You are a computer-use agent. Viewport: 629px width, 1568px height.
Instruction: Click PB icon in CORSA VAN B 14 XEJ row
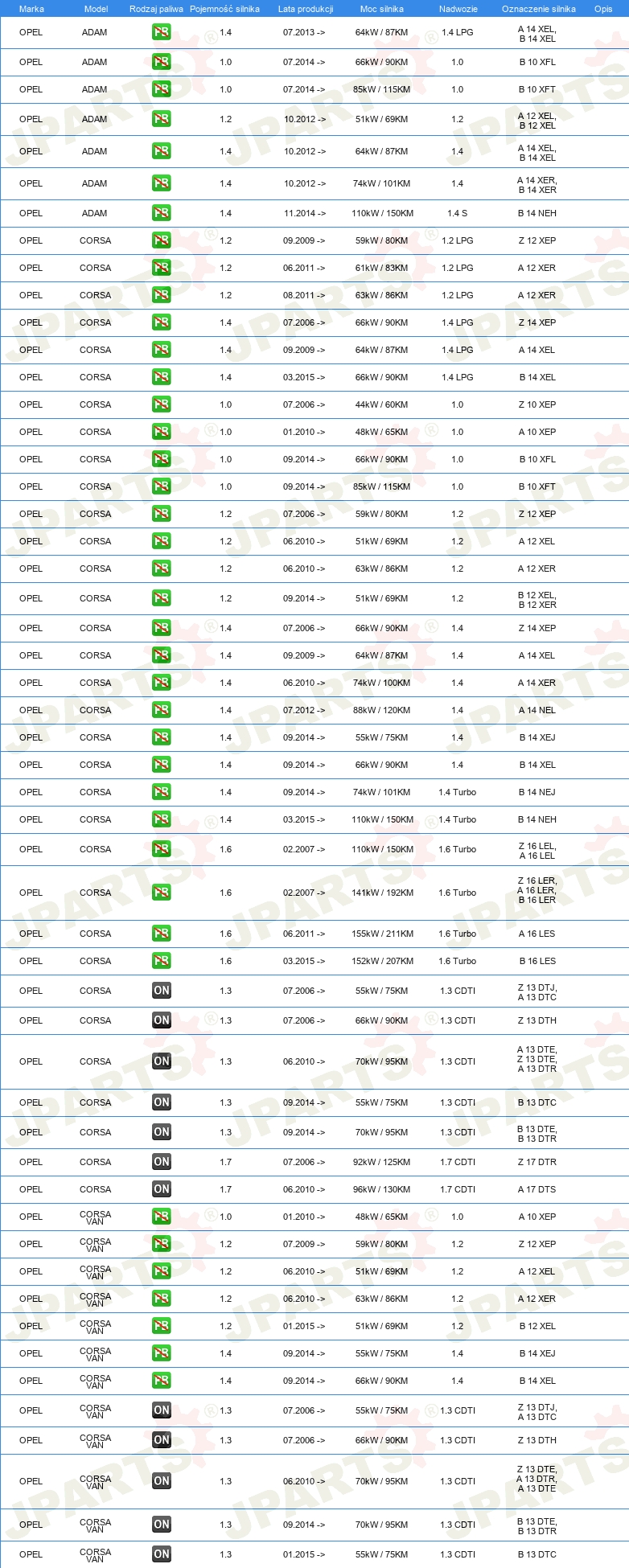point(162,1353)
